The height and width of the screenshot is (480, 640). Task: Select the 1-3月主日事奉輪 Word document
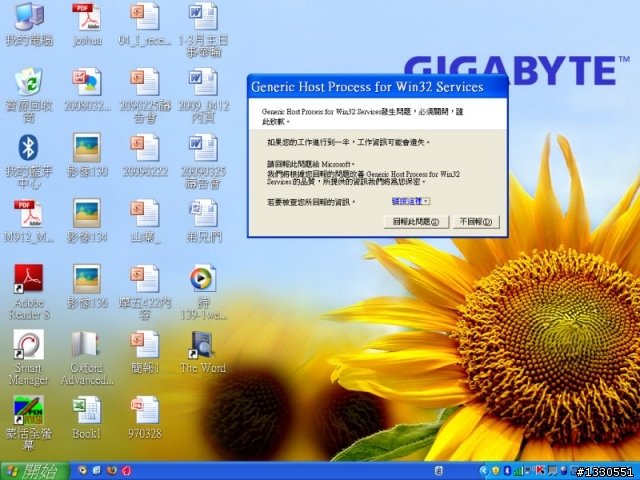click(203, 30)
